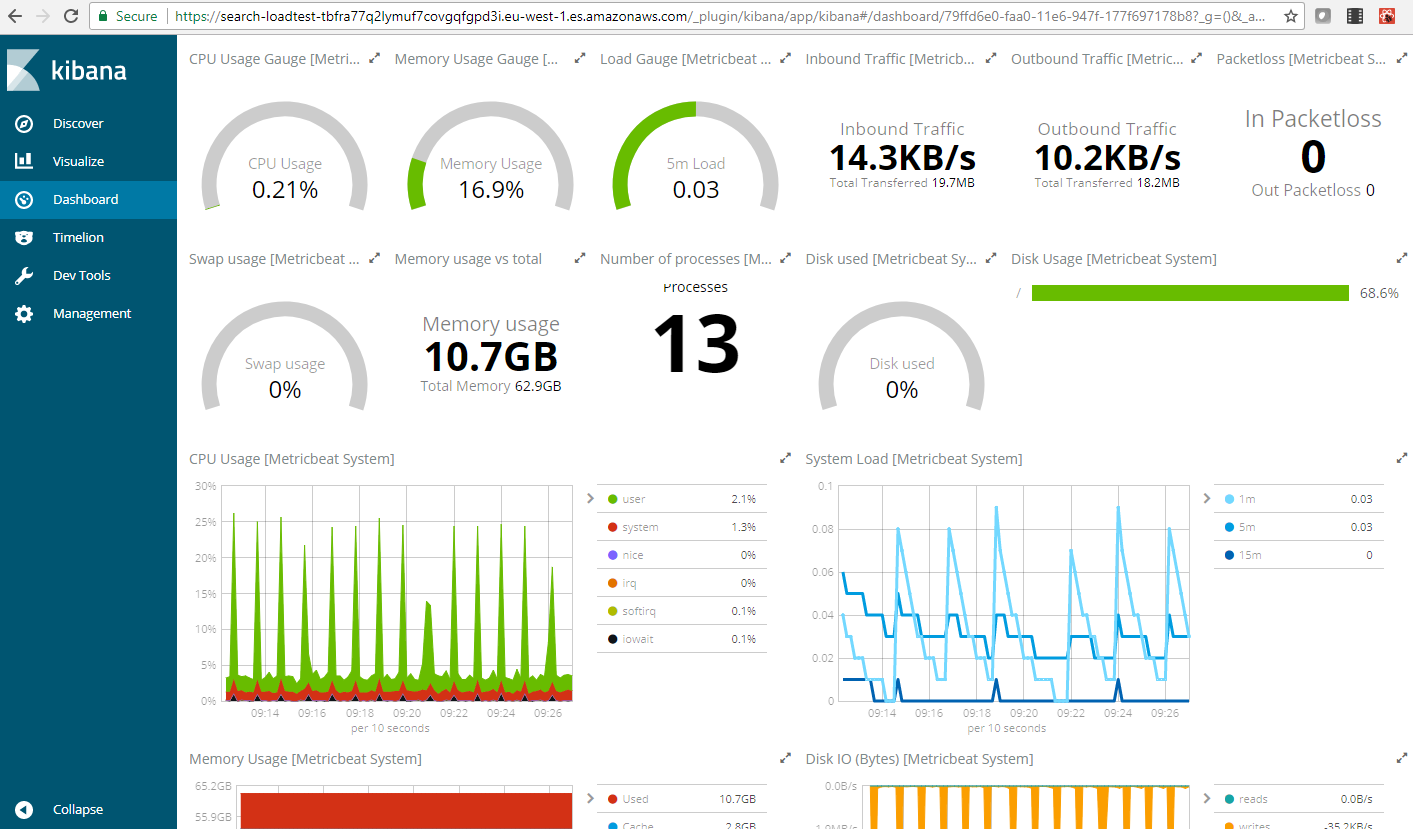The image size is (1413, 829).
Task: Toggle the iowait series in CPU legend
Action: (682, 639)
